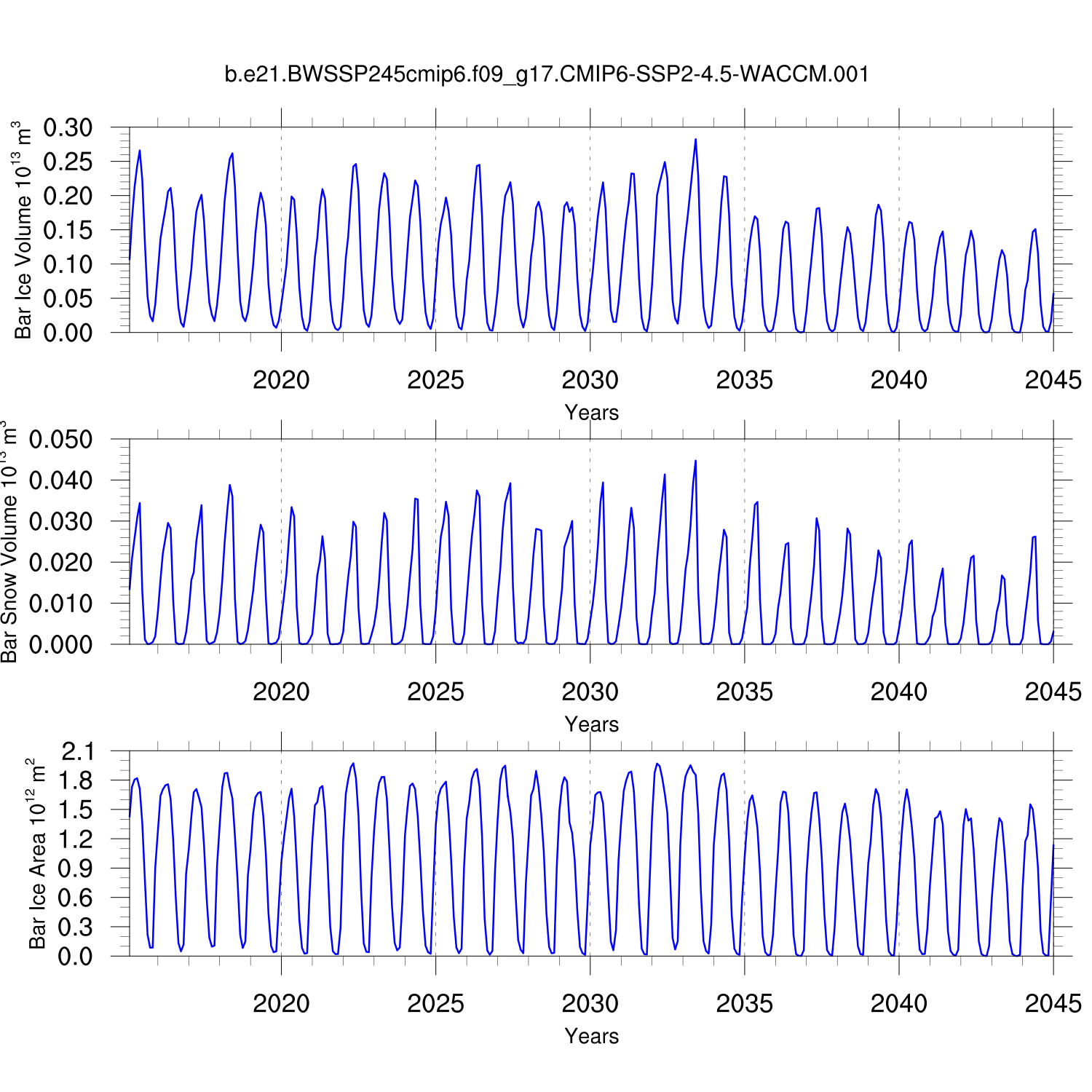Click the 0.020 value on snow volume axis

(x=61, y=563)
